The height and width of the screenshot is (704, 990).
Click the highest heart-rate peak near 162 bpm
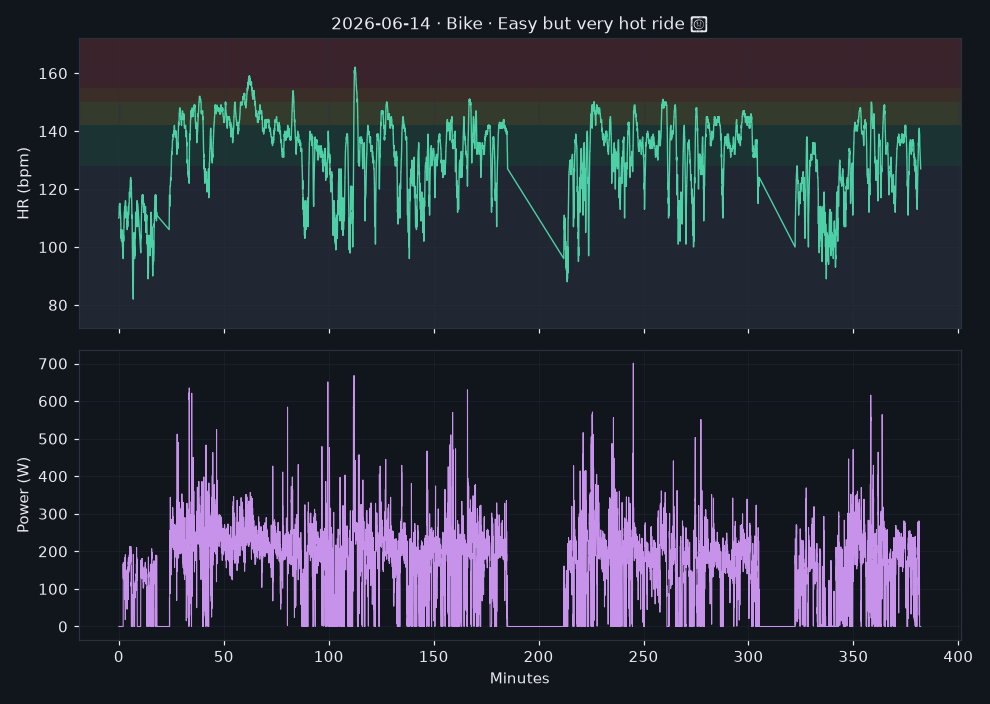355,69
